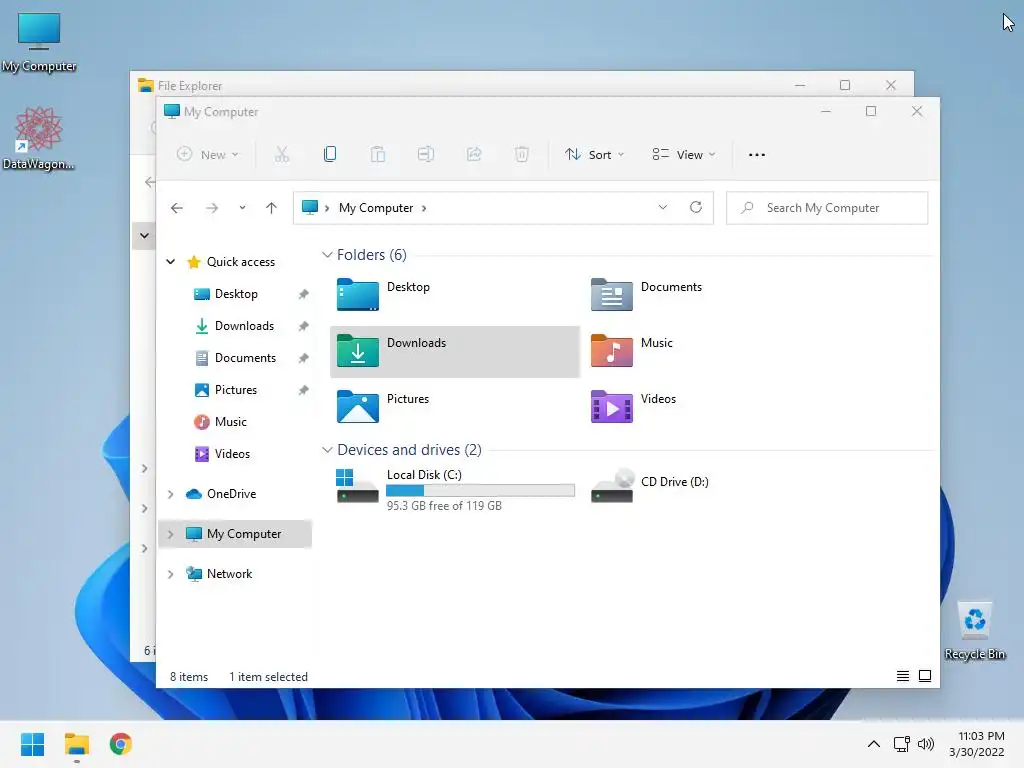This screenshot has height=768, width=1024.
Task: Collapse the Devices and drives group
Action: click(327, 450)
